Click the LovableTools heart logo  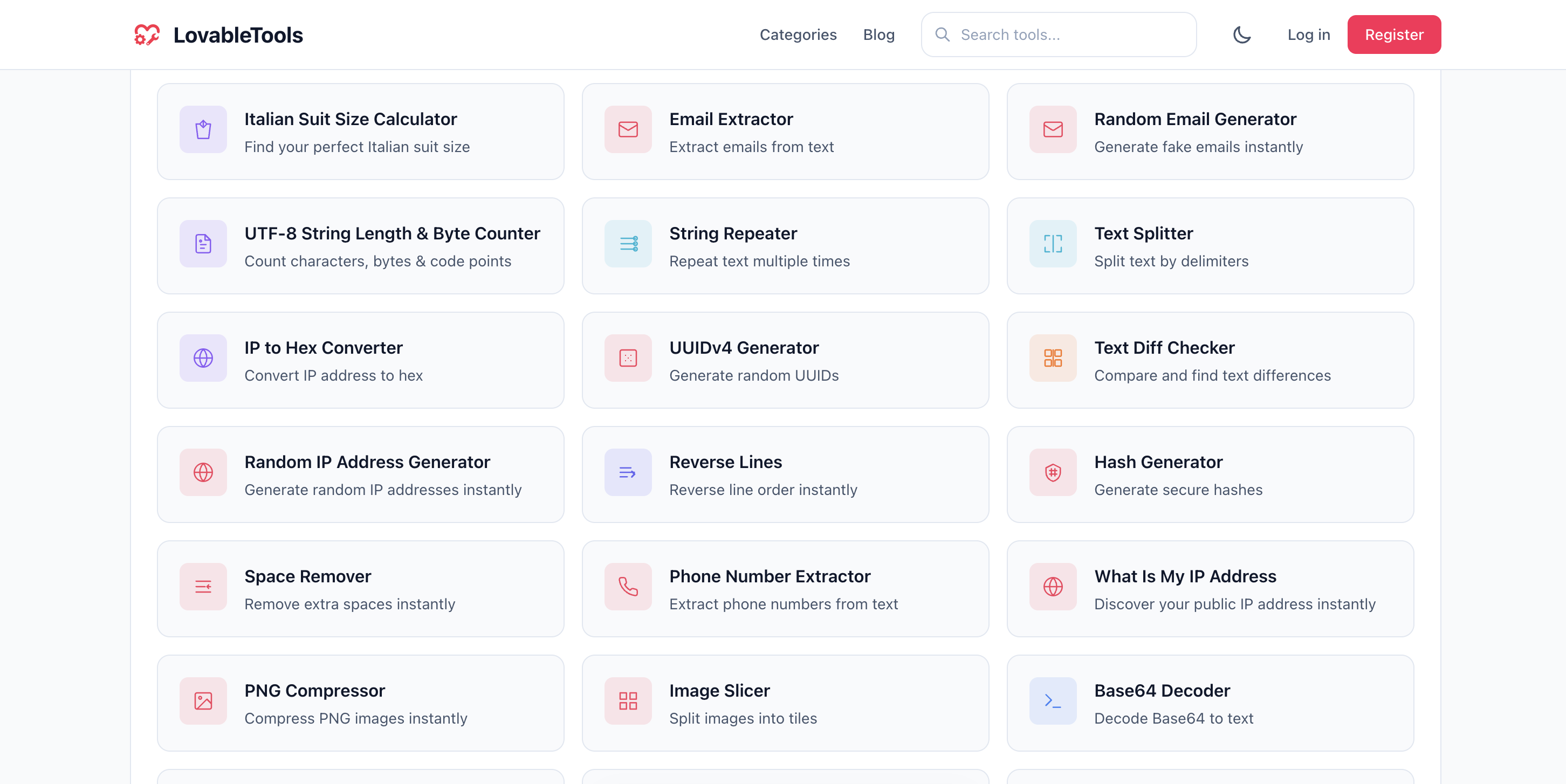coord(147,35)
